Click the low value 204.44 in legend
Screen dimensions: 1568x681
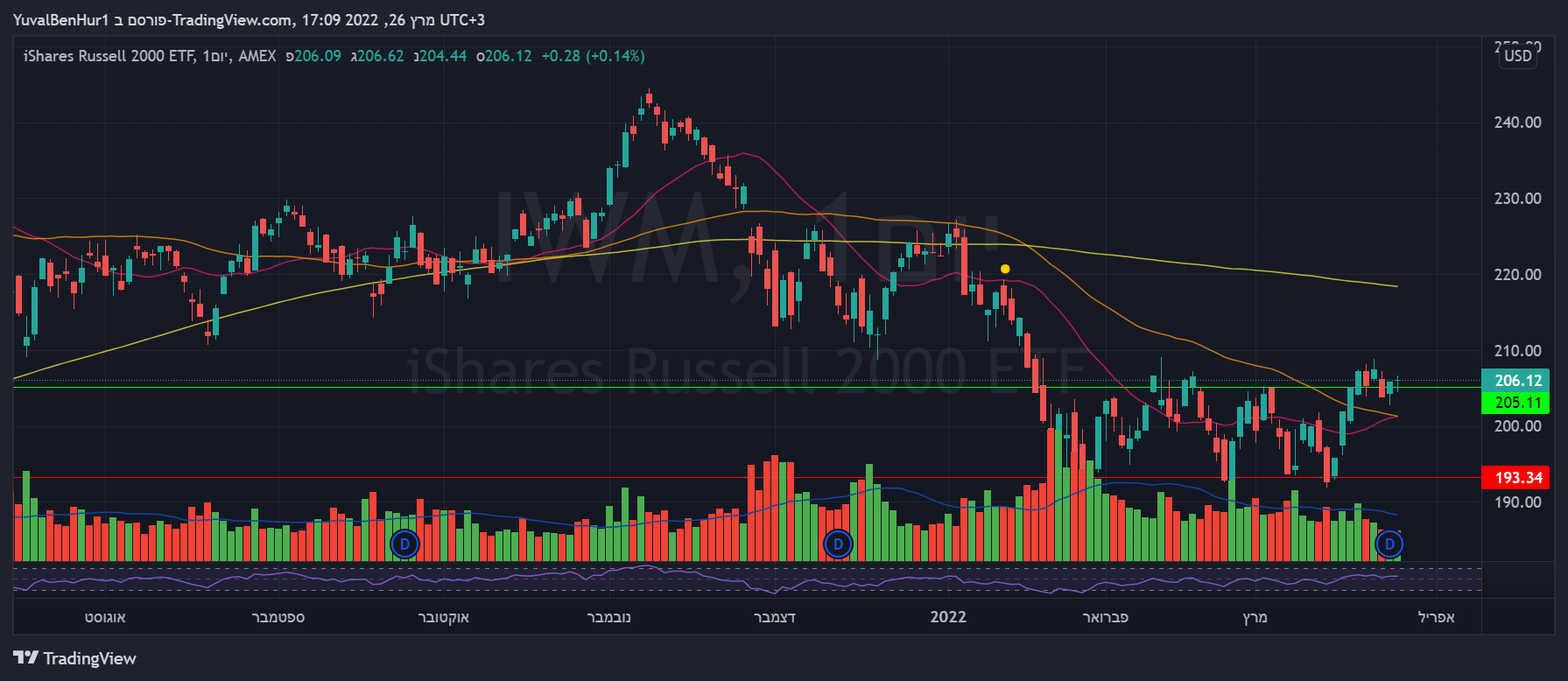coord(443,56)
